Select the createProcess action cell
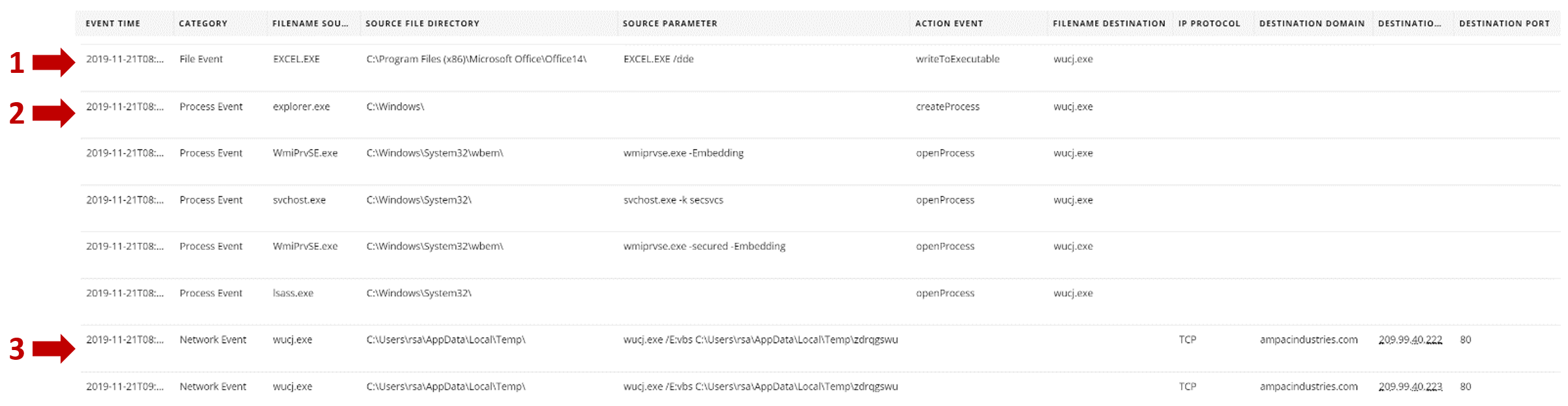This screenshot has width=1568, height=406. (947, 107)
